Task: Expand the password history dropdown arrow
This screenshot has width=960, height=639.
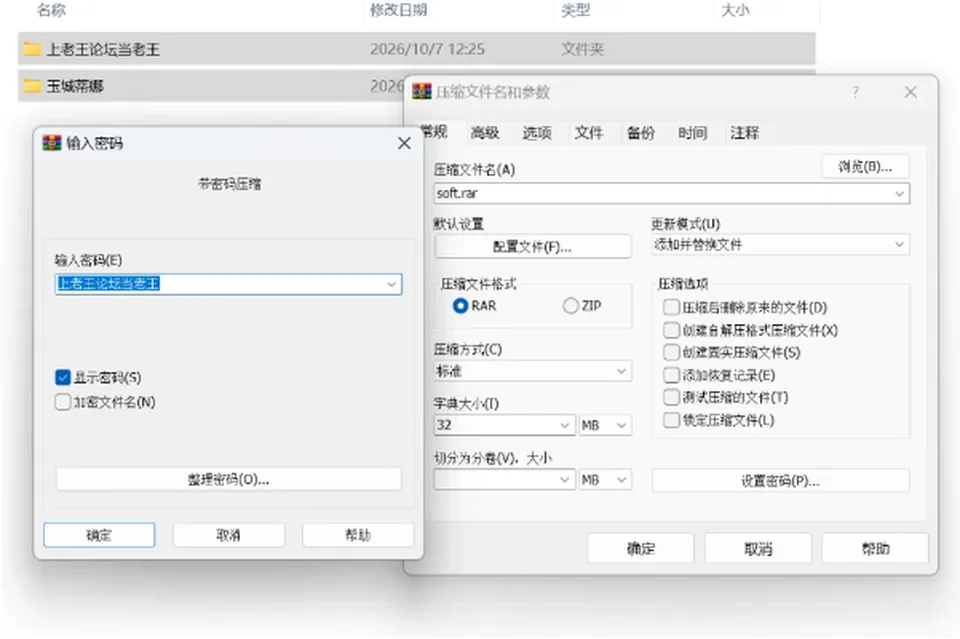Action: click(x=391, y=284)
